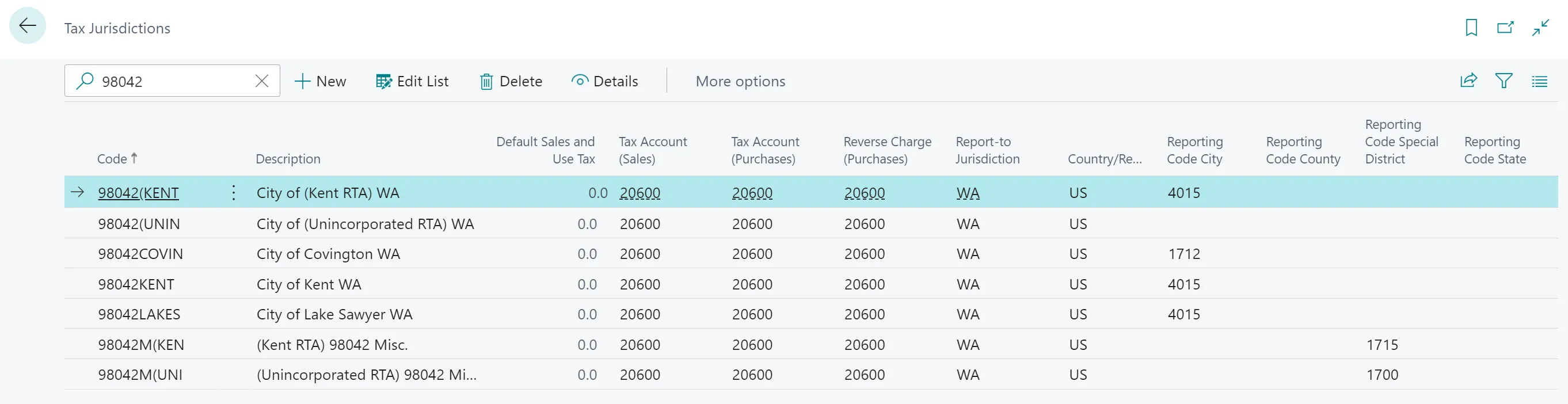The height and width of the screenshot is (404, 1568).
Task: Select the 98042(UNIN code cell
Action: coord(139,224)
